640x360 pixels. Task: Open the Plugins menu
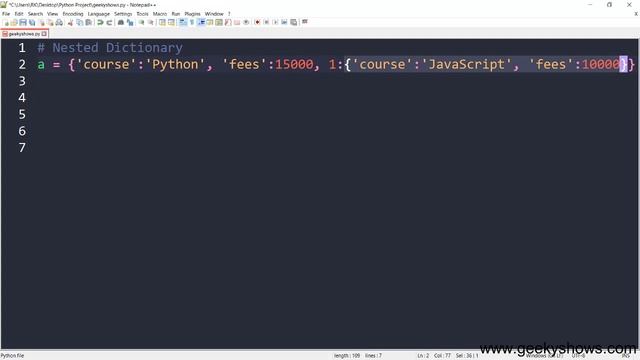192,14
